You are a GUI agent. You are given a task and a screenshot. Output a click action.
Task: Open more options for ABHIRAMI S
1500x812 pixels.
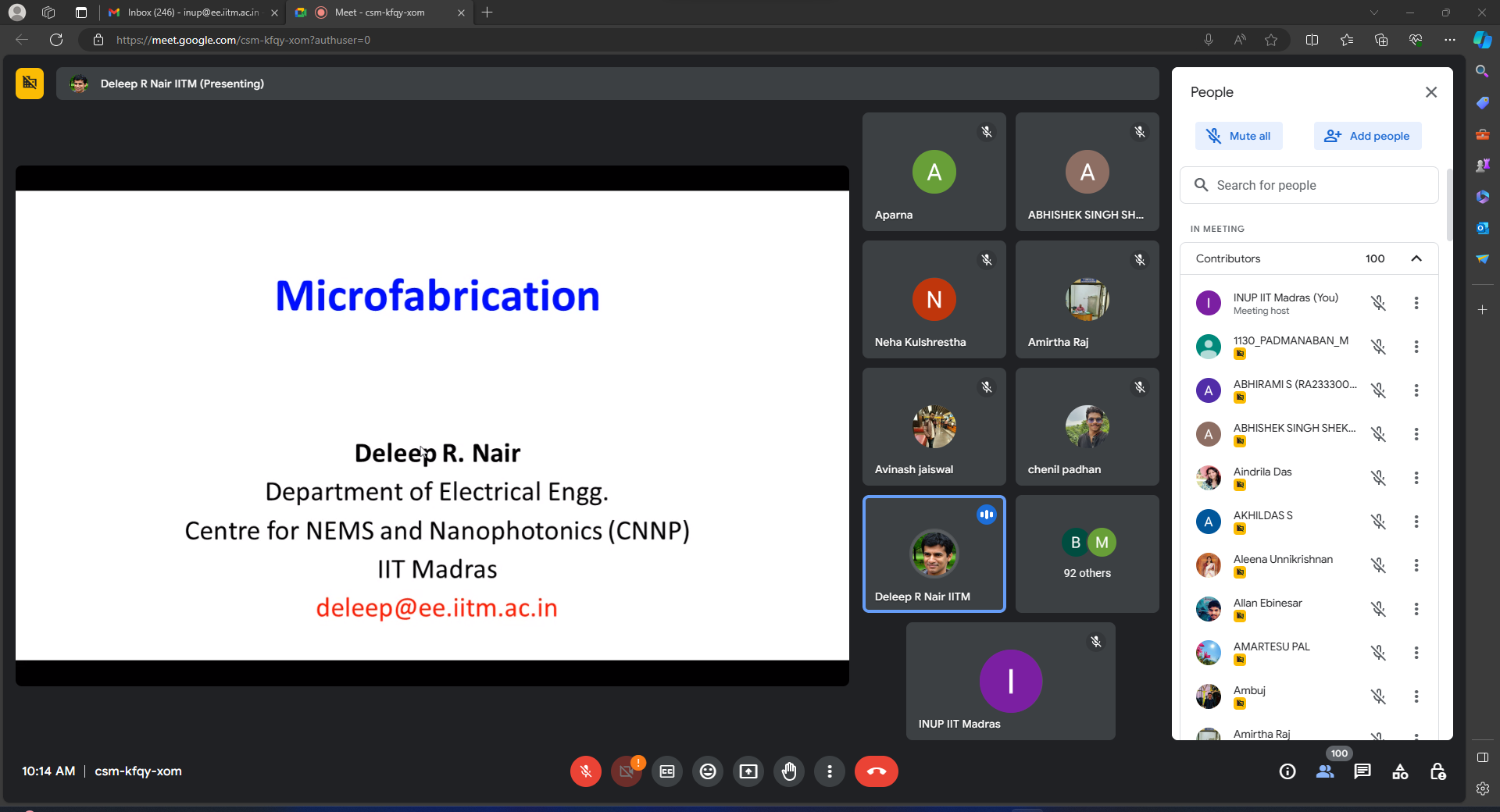pyautogui.click(x=1416, y=390)
